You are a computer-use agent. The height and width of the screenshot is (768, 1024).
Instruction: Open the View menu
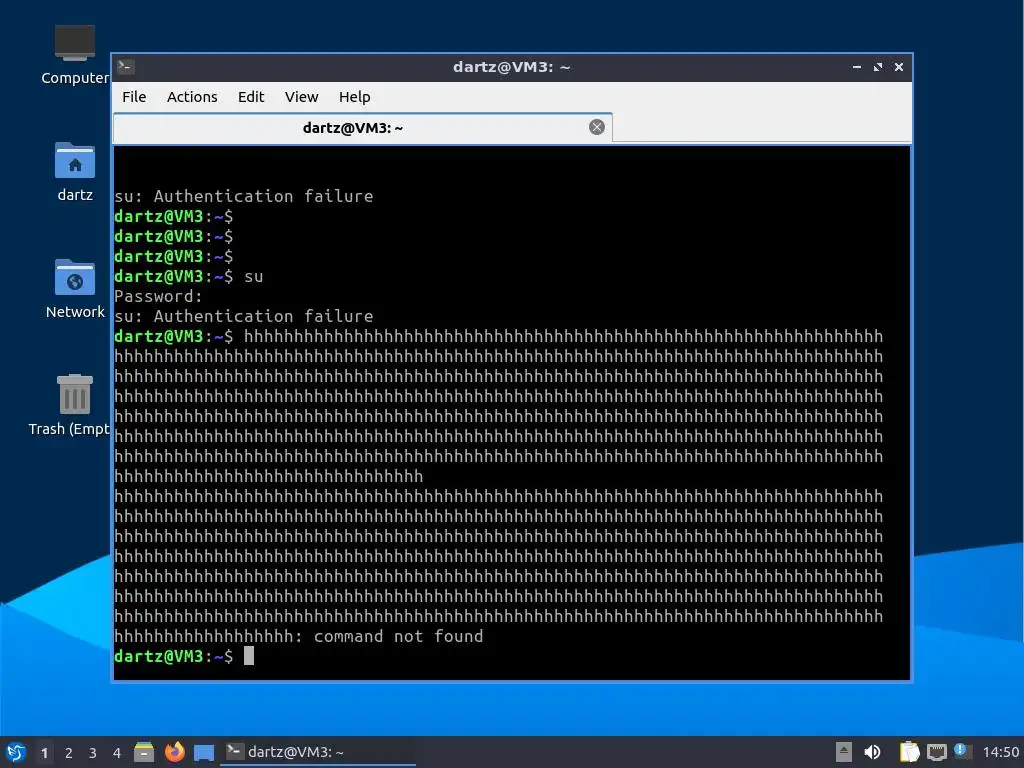coord(301,97)
